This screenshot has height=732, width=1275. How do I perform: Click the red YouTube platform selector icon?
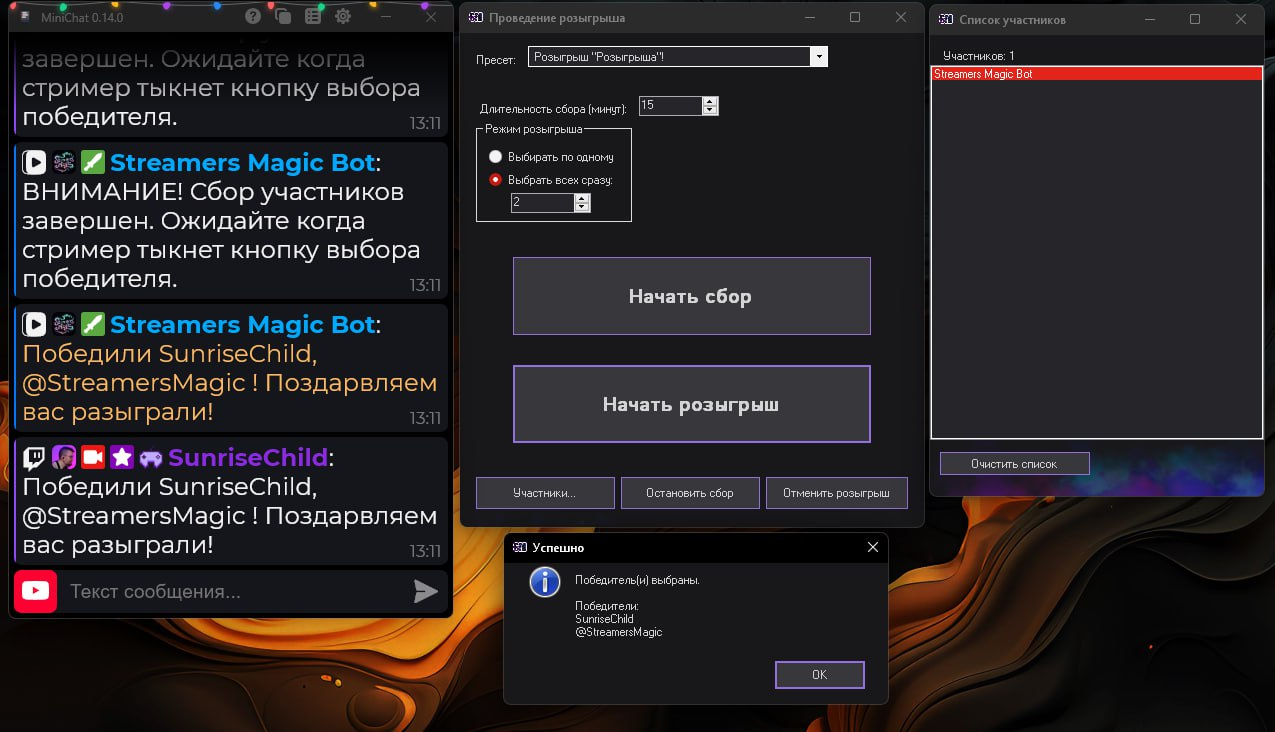click(35, 592)
